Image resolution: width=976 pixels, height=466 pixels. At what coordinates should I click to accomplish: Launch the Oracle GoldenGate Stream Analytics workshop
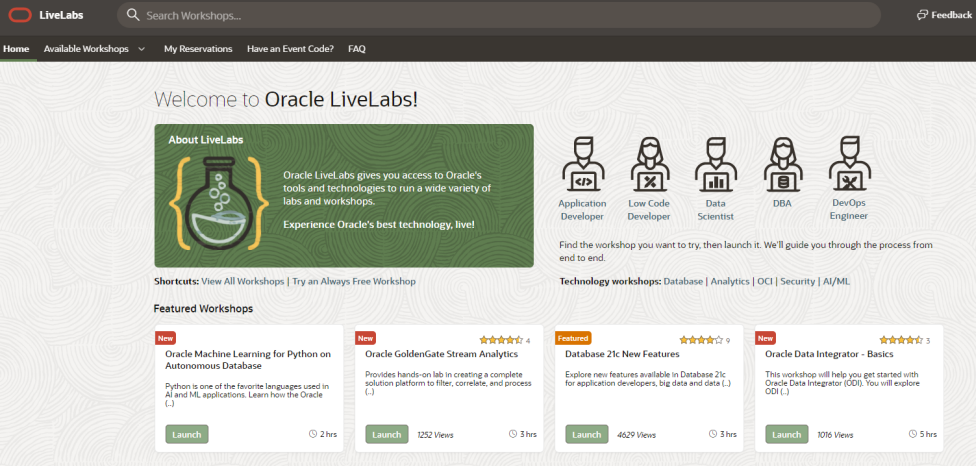(x=387, y=434)
